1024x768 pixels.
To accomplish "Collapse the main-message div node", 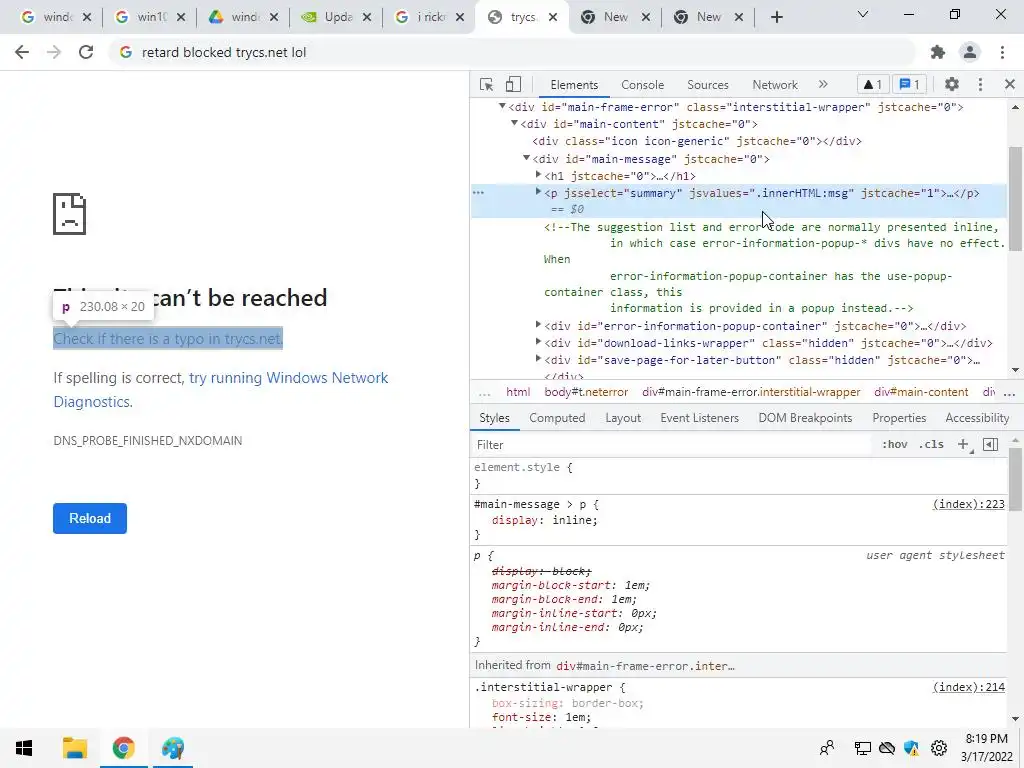I will (x=526, y=158).
